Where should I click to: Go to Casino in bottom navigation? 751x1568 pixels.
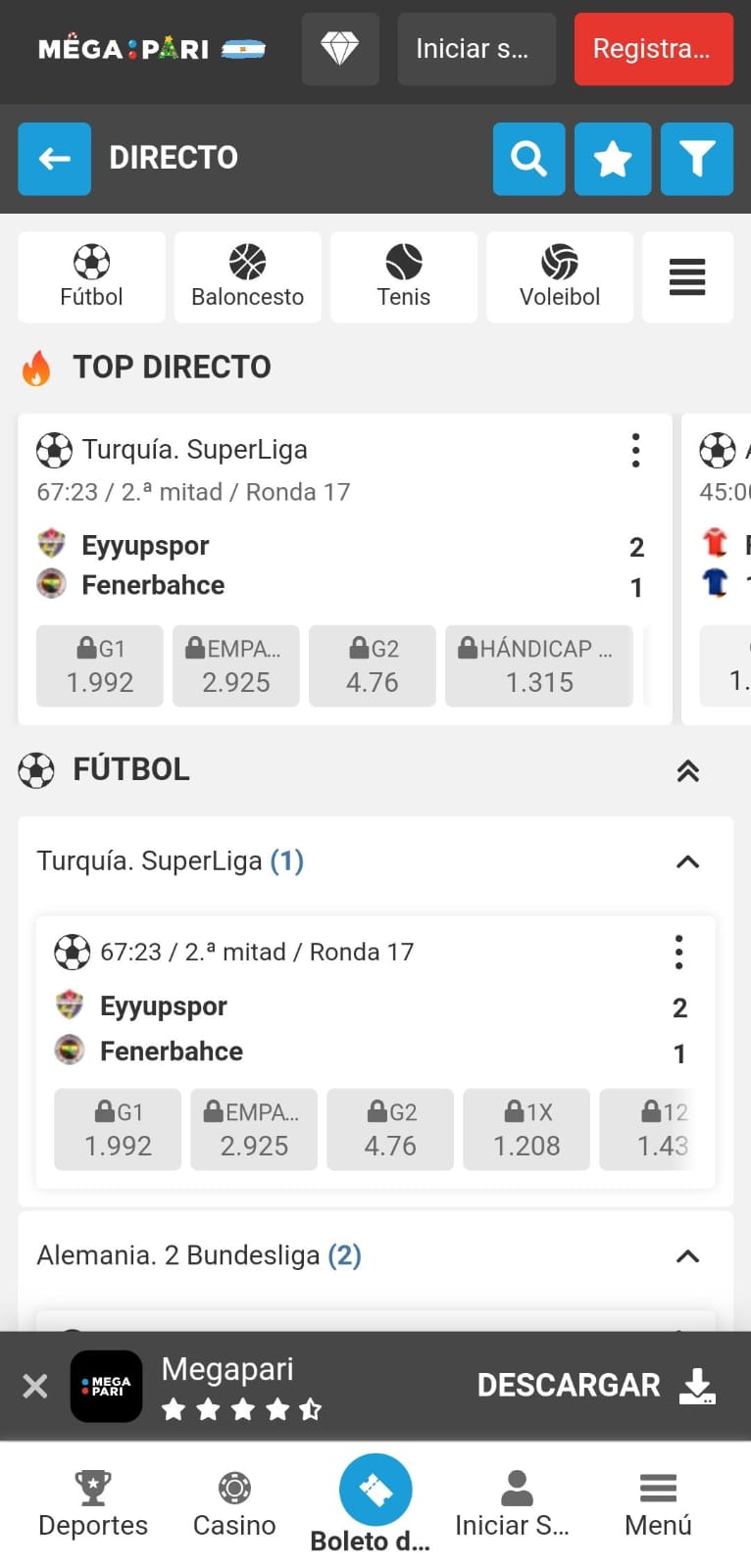tap(234, 1504)
